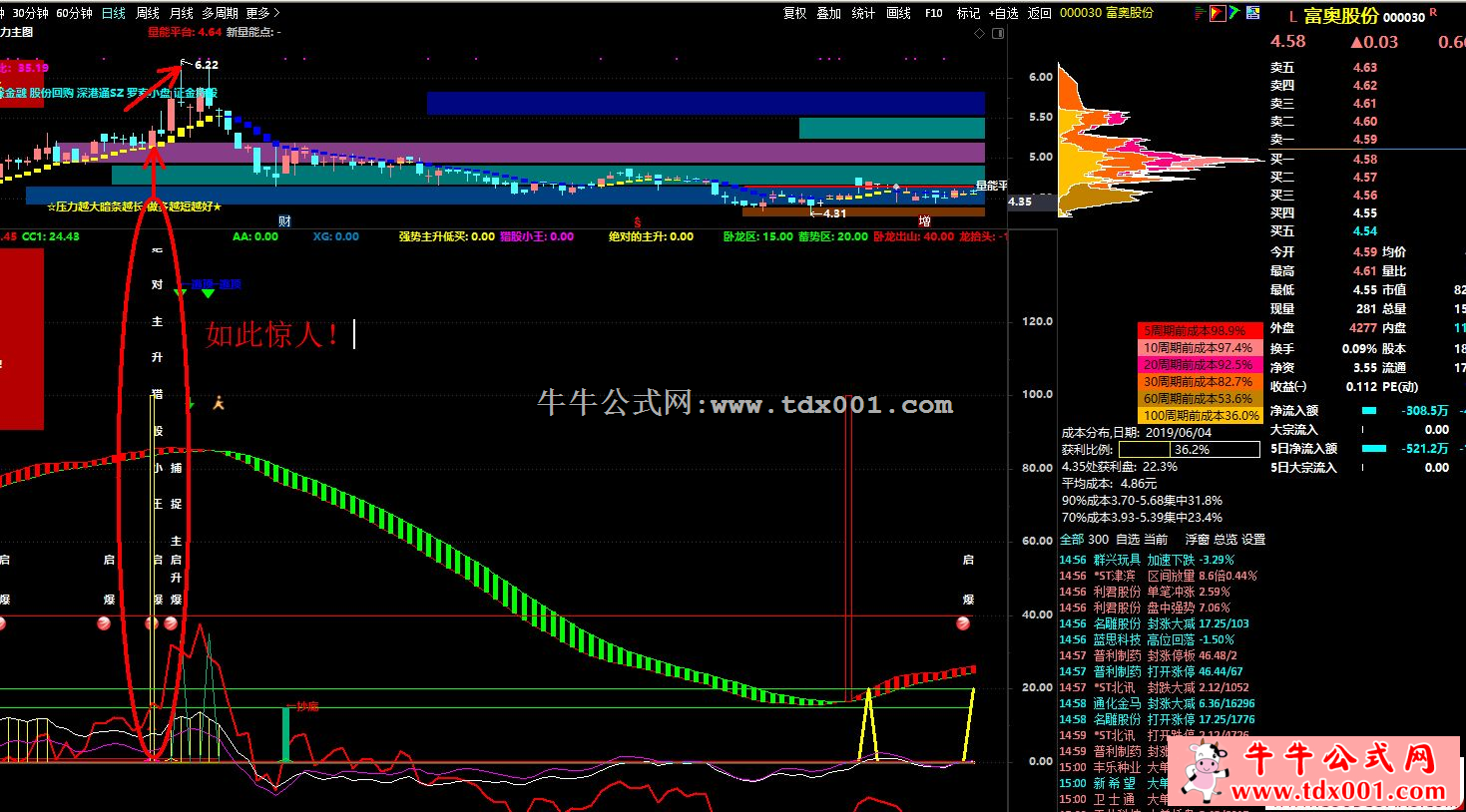Viewport: 1466px width, 812px height.
Task: Click the 获利比例 36.2% progress bar
Action: (1189, 450)
